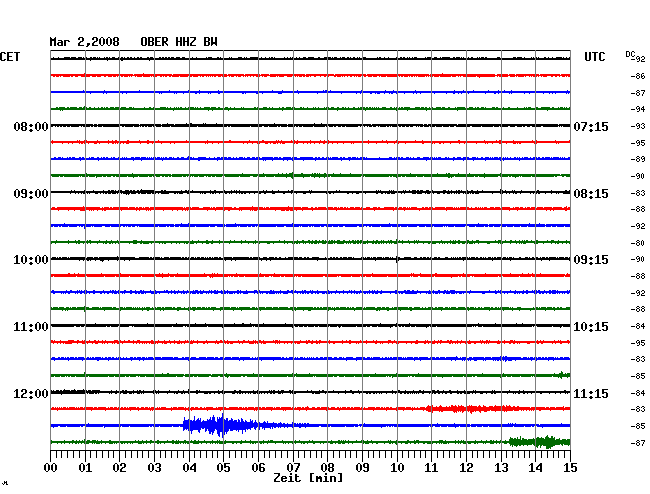The image size is (650, 494).
Task: Click the 10:15 UTC time label
Action: coord(591,327)
